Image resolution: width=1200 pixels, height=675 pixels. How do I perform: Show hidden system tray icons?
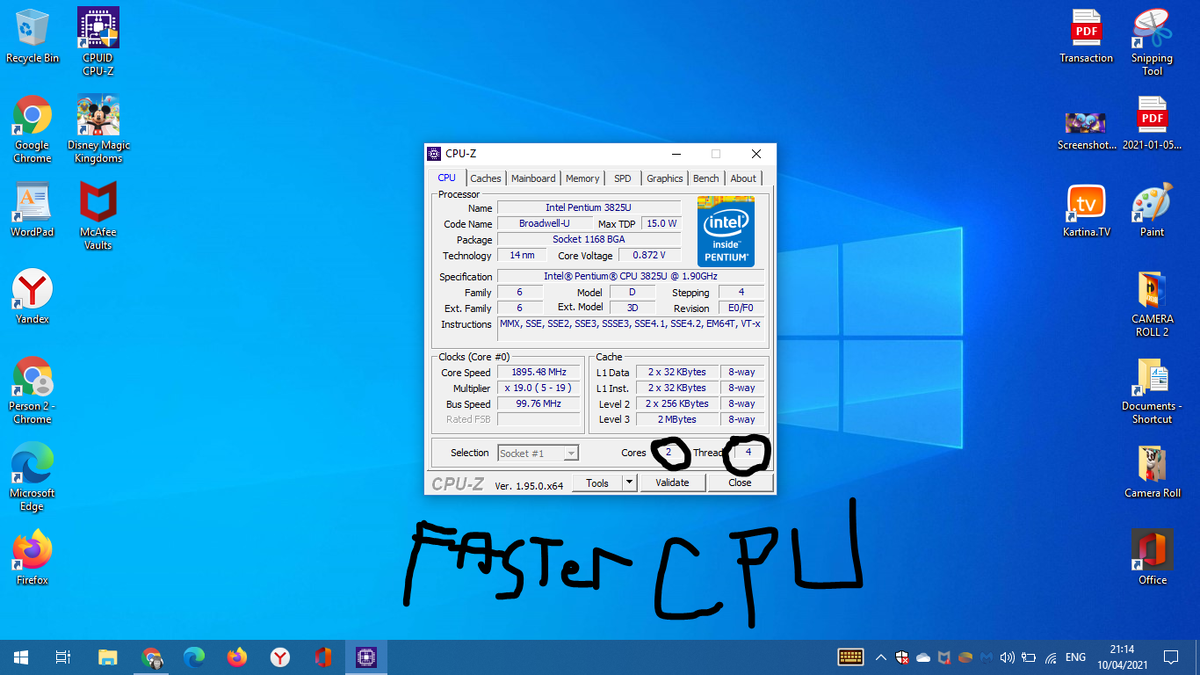[x=881, y=657]
